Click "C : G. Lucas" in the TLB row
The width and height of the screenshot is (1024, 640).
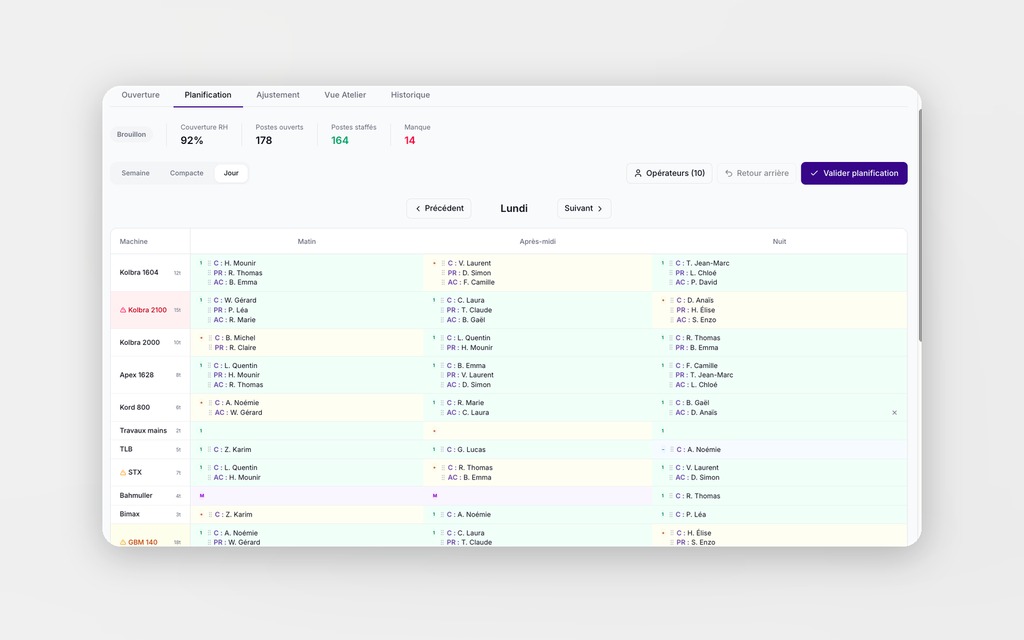point(466,449)
